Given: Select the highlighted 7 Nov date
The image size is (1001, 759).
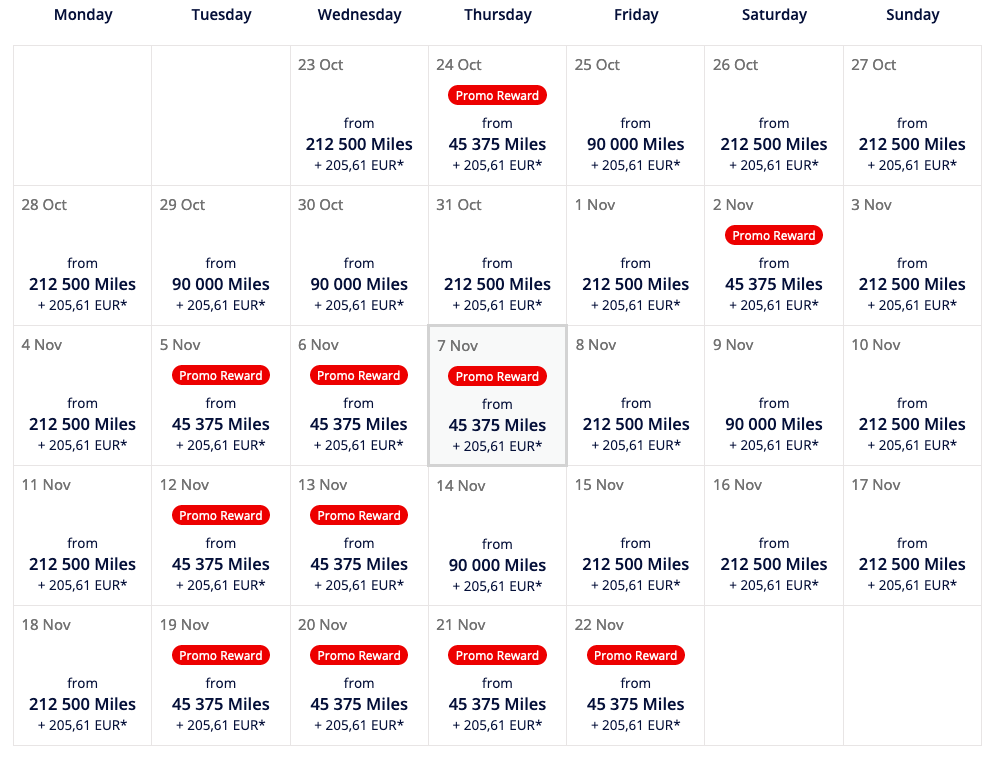Looking at the screenshot, I should pyautogui.click(x=497, y=396).
